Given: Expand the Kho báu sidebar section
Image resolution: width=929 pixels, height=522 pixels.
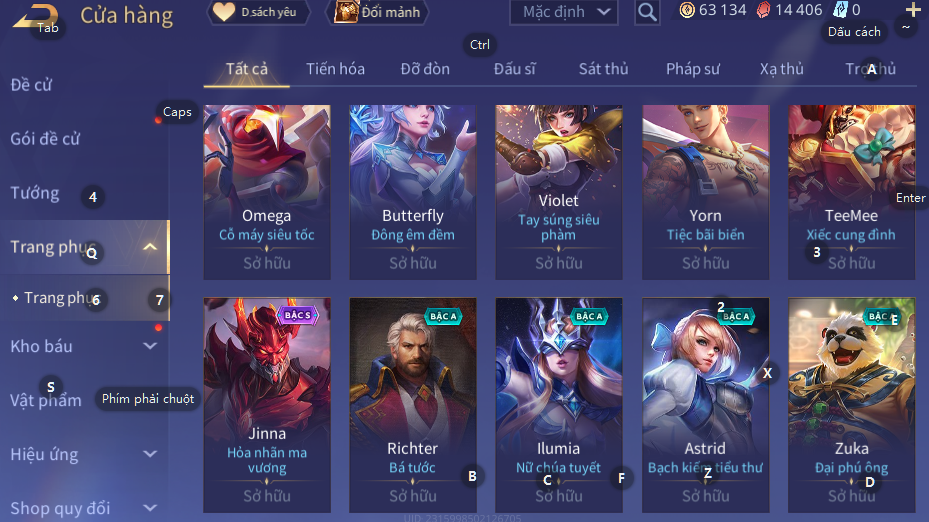Looking at the screenshot, I should [x=150, y=346].
